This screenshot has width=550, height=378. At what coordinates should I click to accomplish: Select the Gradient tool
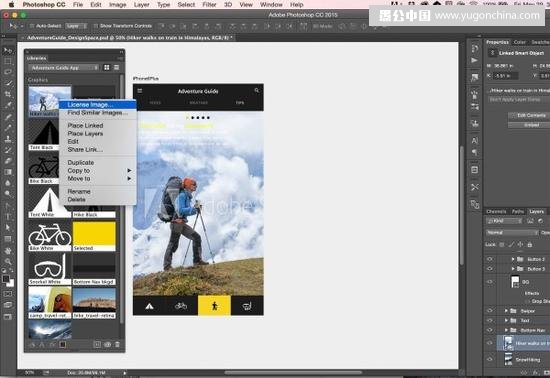8,172
